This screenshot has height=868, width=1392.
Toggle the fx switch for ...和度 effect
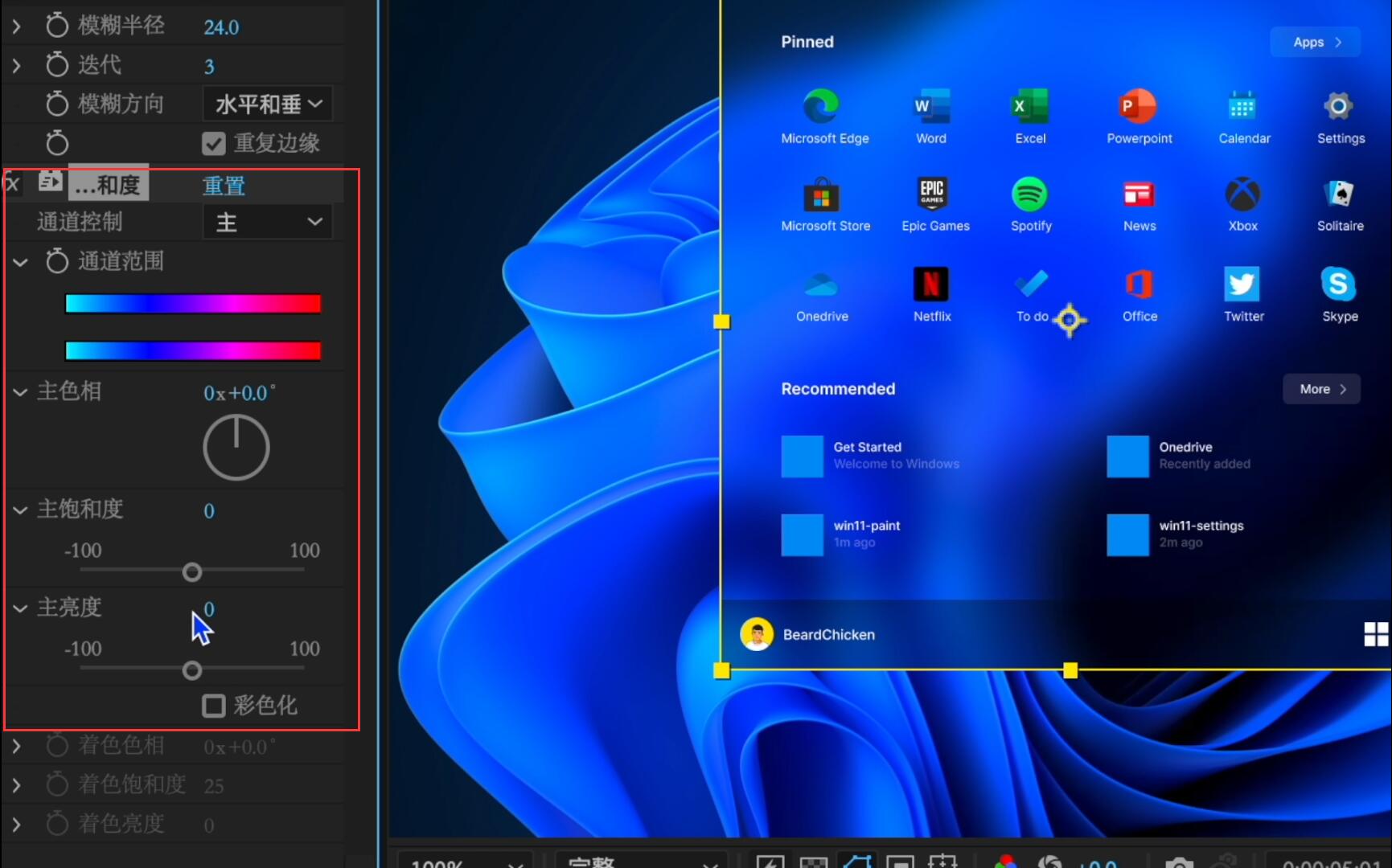point(12,184)
